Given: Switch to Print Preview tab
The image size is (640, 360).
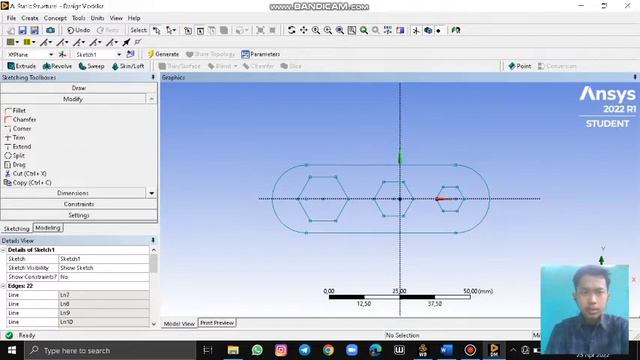Looking at the screenshot, I should (217, 323).
